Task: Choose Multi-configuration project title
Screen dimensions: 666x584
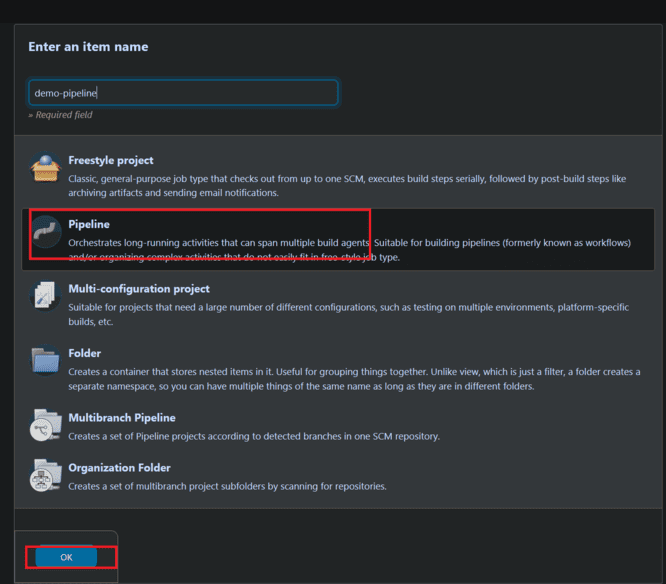Action: [x=139, y=289]
